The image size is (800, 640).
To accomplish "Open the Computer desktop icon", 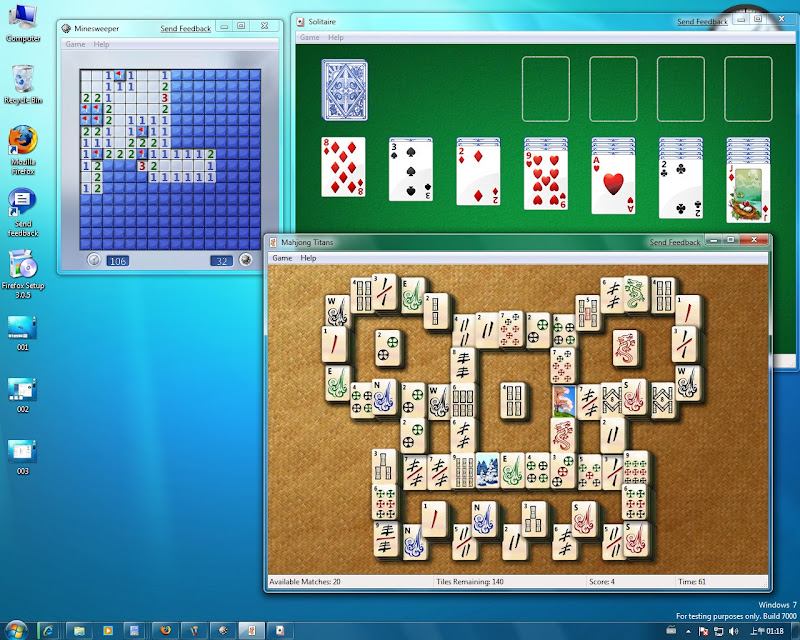I will (23, 23).
